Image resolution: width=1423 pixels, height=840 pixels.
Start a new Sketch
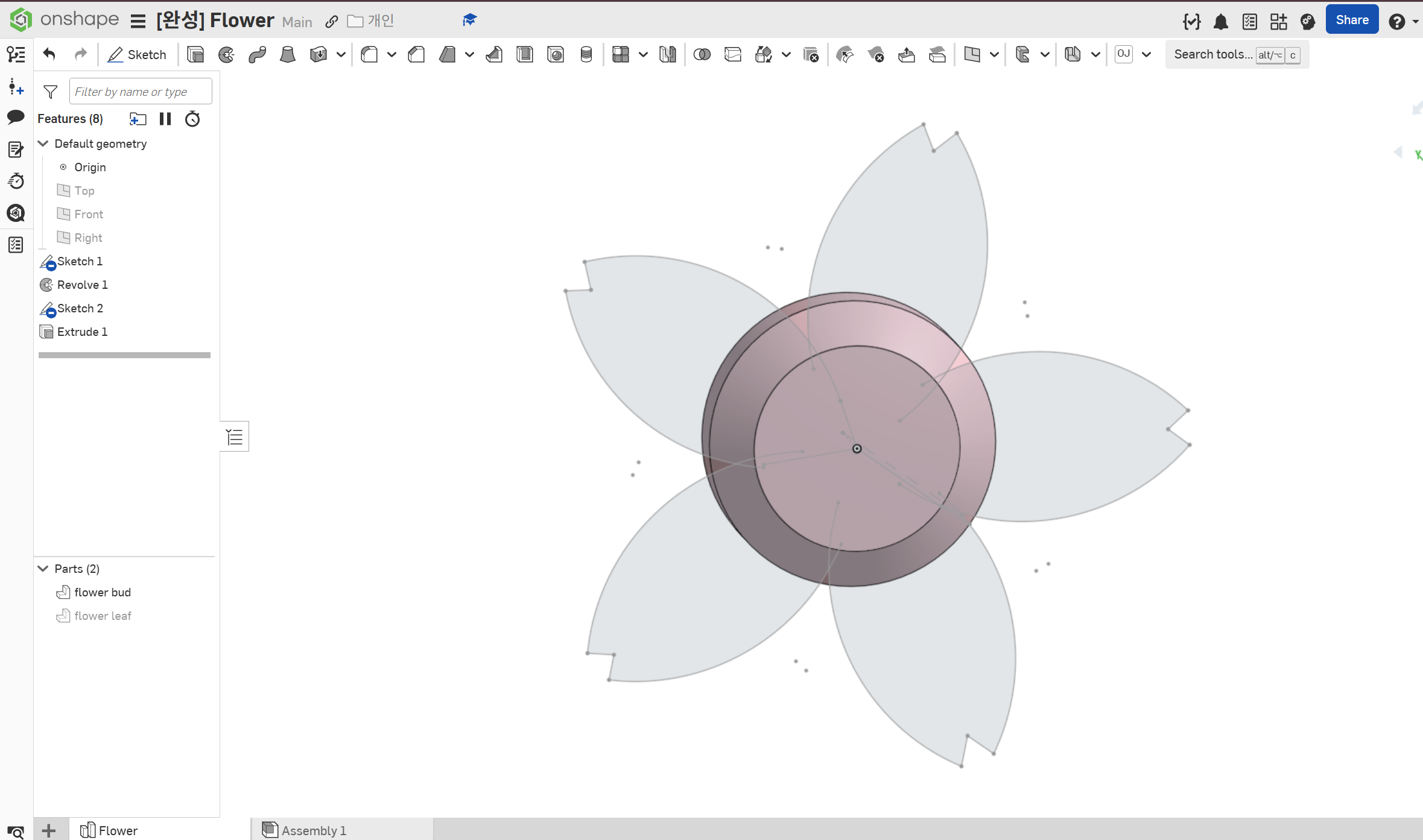pyautogui.click(x=137, y=55)
